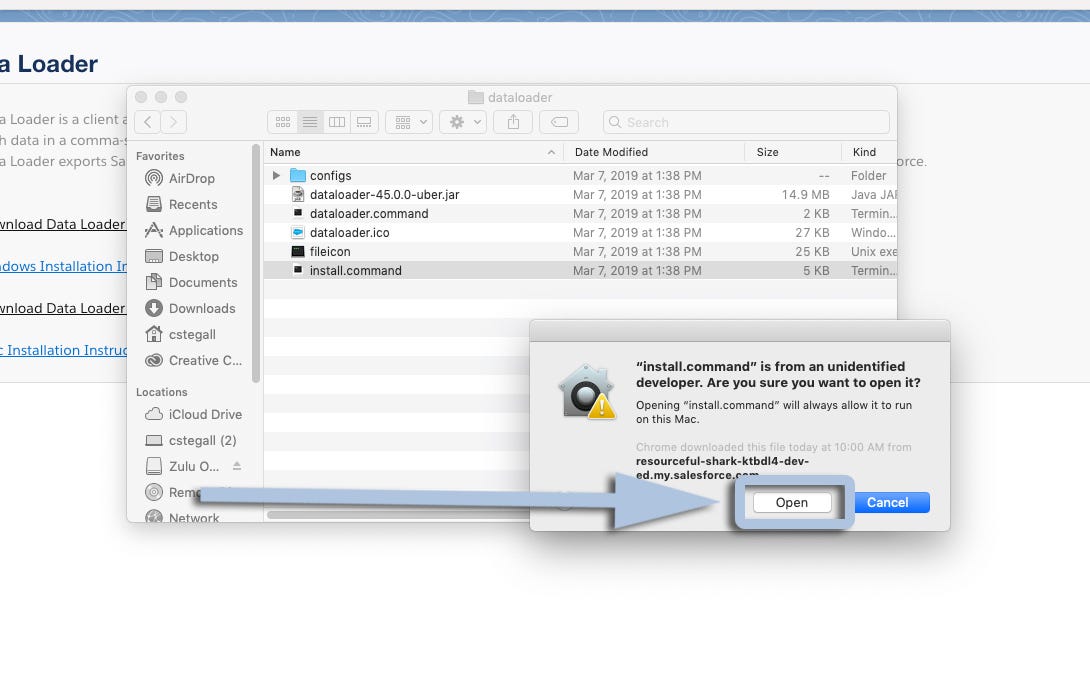Sort by Kind column header
This screenshot has width=1090, height=676.
pyautogui.click(x=869, y=152)
